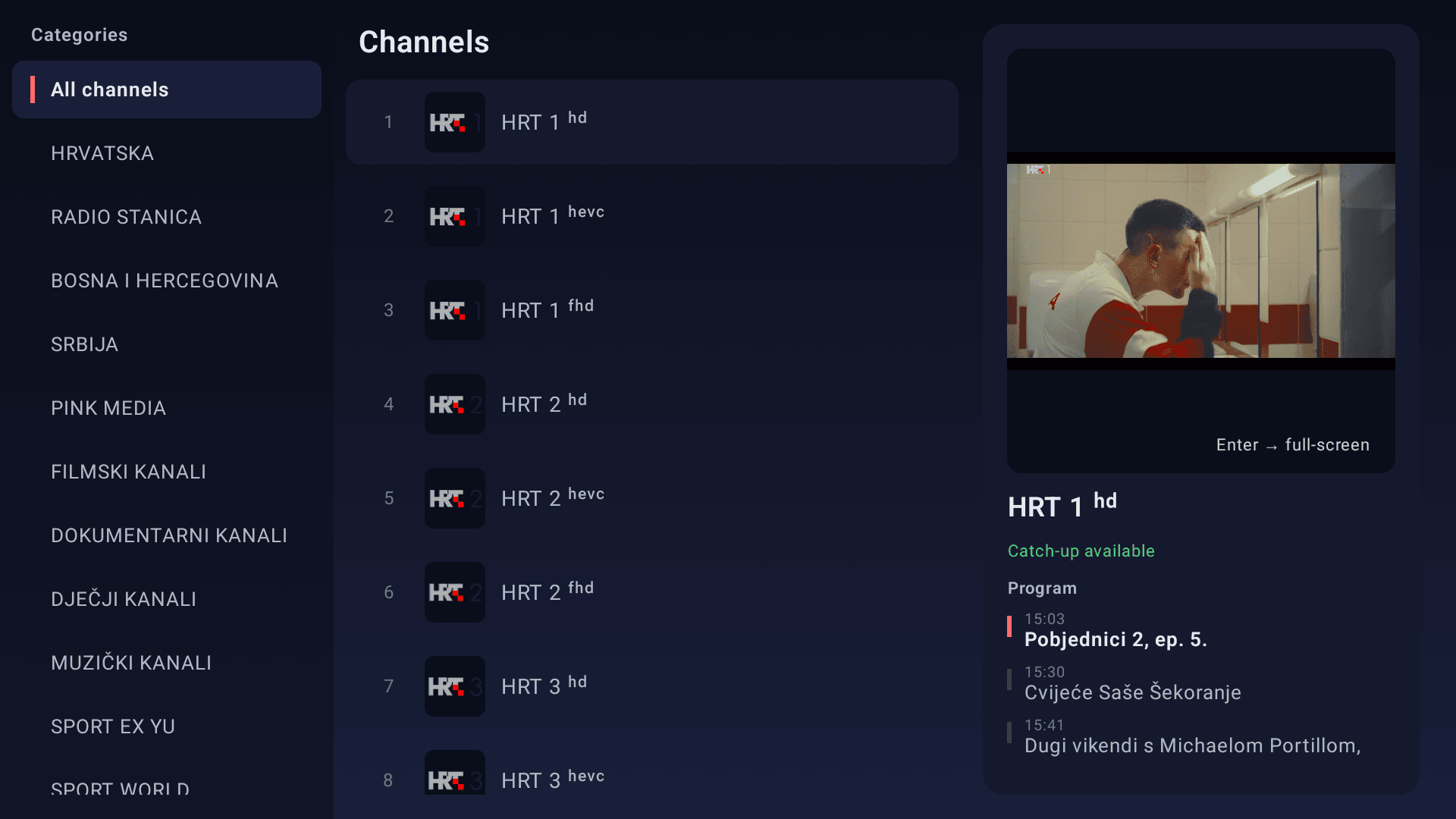Click the HRT 2 fhd channel logo

455,592
